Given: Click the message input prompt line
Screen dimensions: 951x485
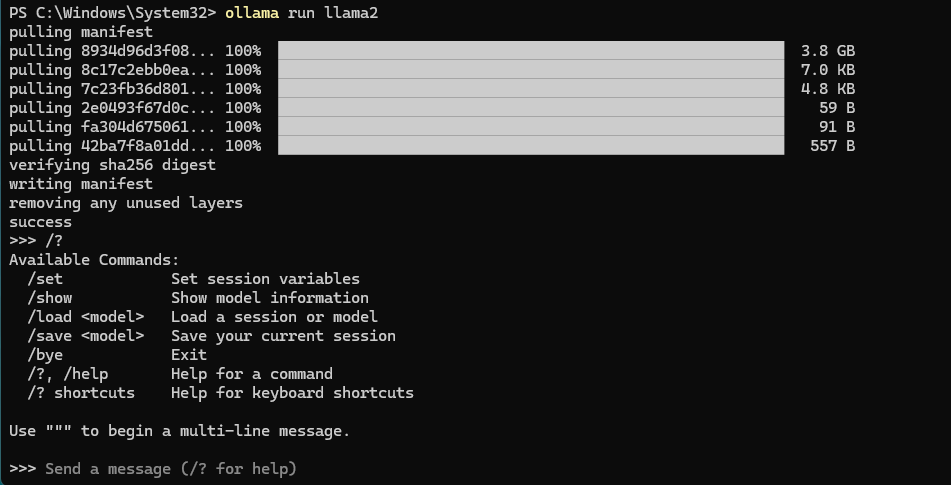Looking at the screenshot, I should click(x=153, y=469).
